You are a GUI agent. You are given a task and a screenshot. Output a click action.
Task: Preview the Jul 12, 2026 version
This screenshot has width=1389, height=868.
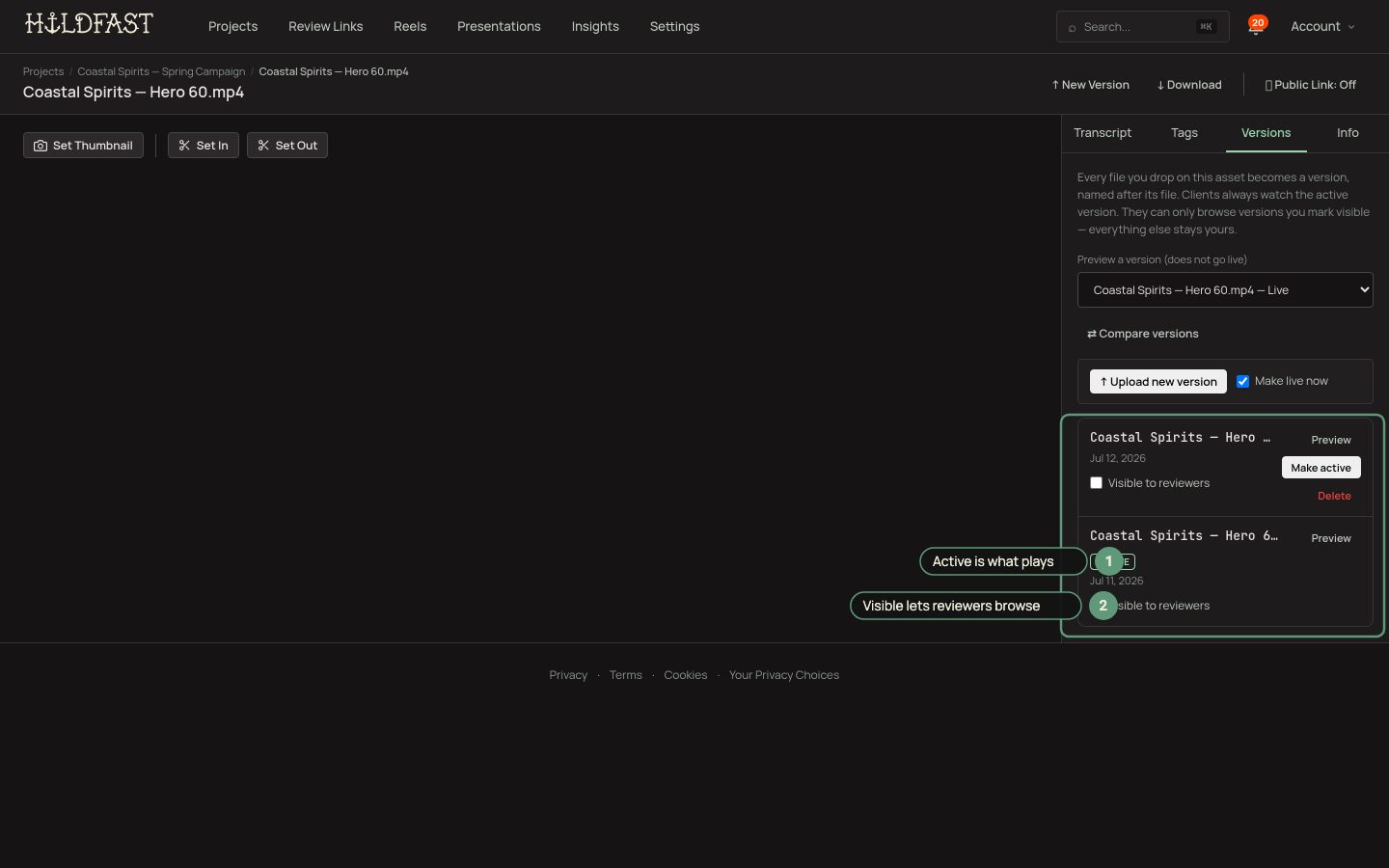tap(1331, 440)
